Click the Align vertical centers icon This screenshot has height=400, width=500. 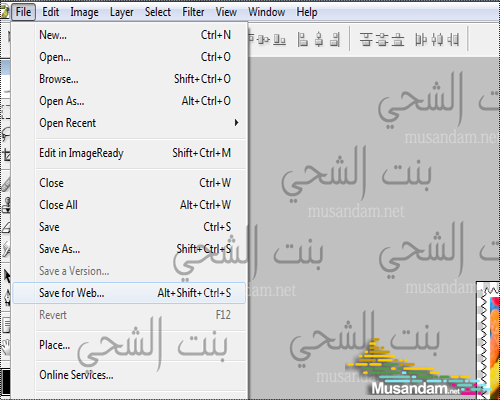263,40
